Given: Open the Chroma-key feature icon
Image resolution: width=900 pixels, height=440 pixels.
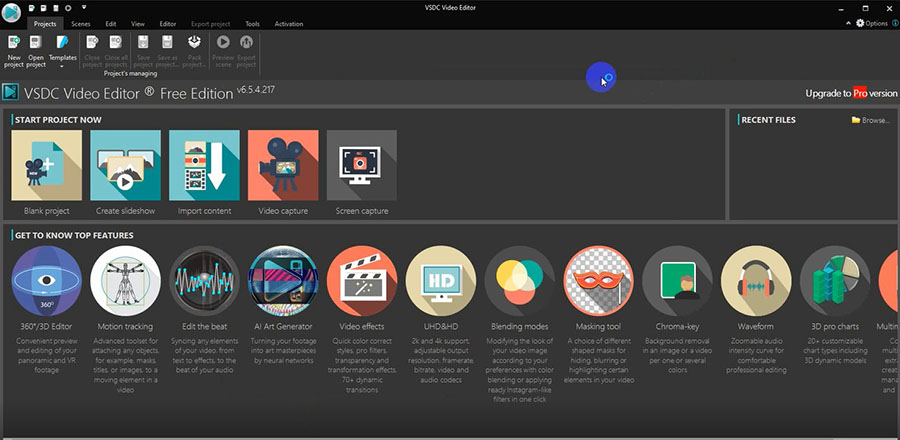Looking at the screenshot, I should click(677, 281).
